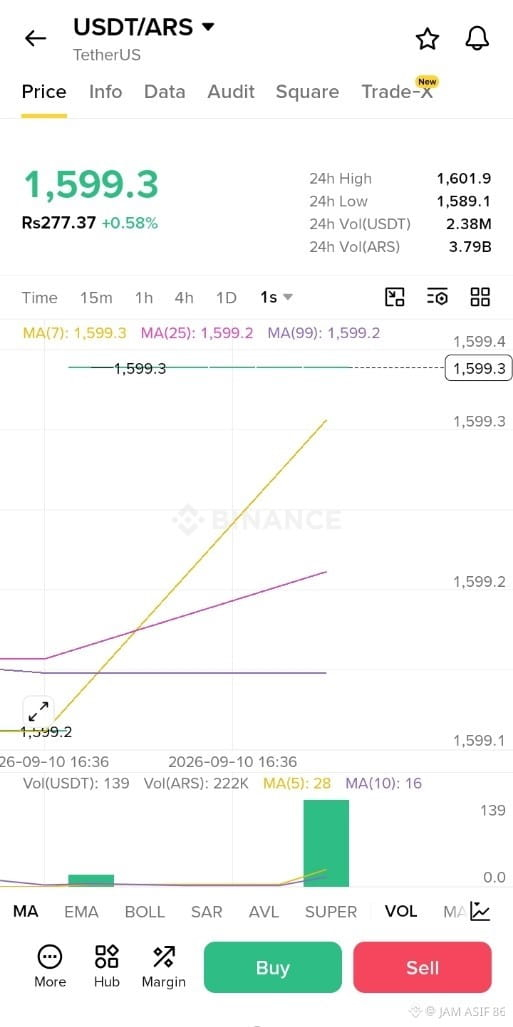Open the More menu icon
Viewport: 513px width, 1027px height.
[50, 966]
